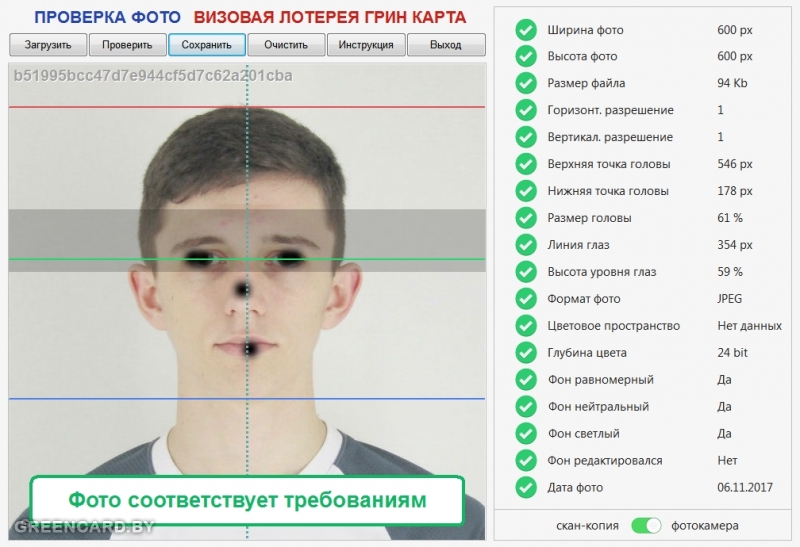The image size is (800, 547).
Task: Click green check icon beside Ширина фото
Action: [526, 30]
